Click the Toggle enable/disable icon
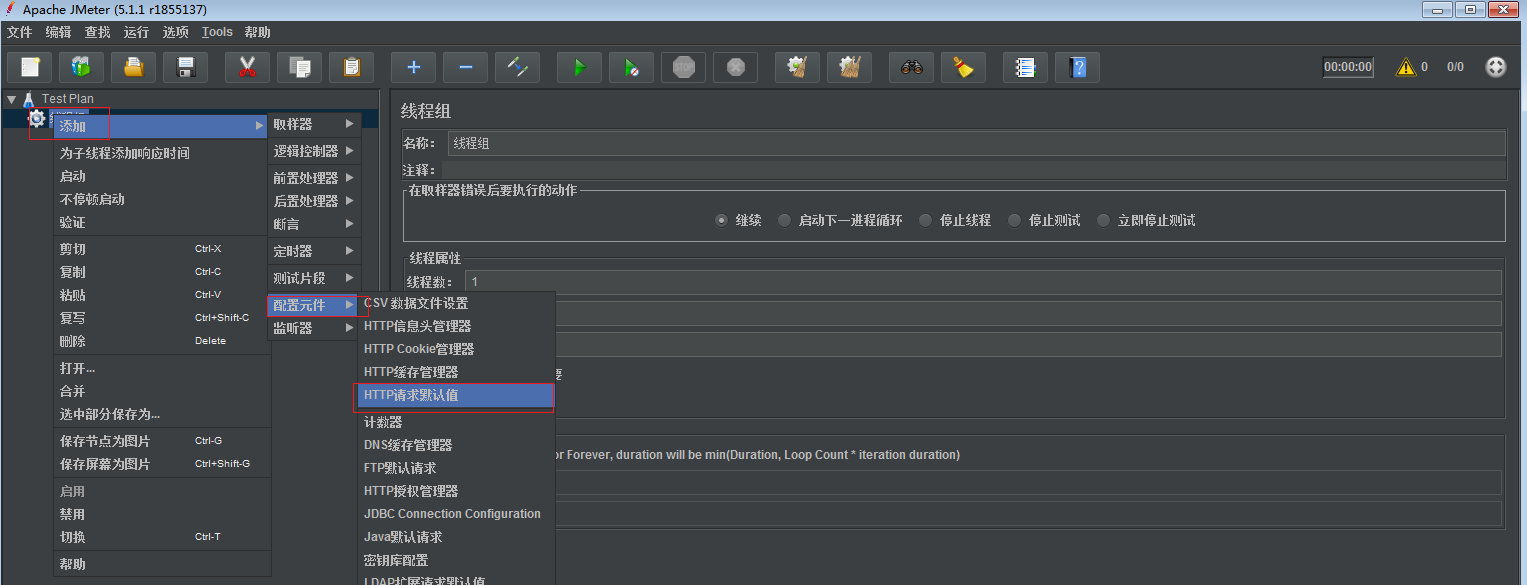The width and height of the screenshot is (1527, 585). pos(518,68)
